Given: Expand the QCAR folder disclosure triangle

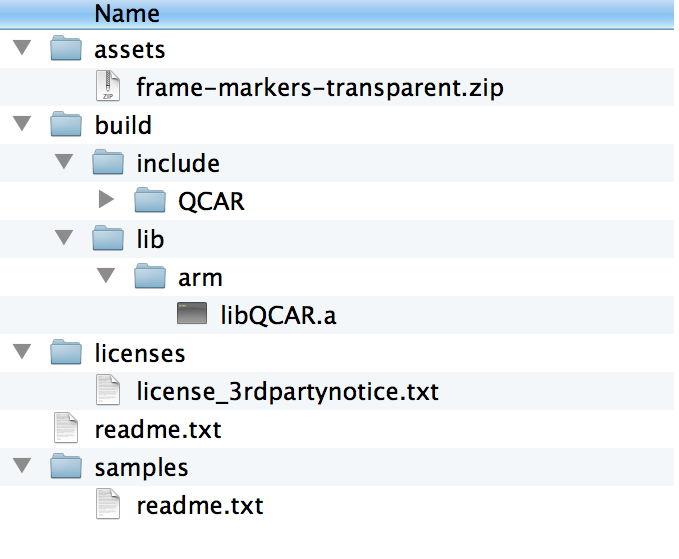Looking at the screenshot, I should tap(106, 199).
